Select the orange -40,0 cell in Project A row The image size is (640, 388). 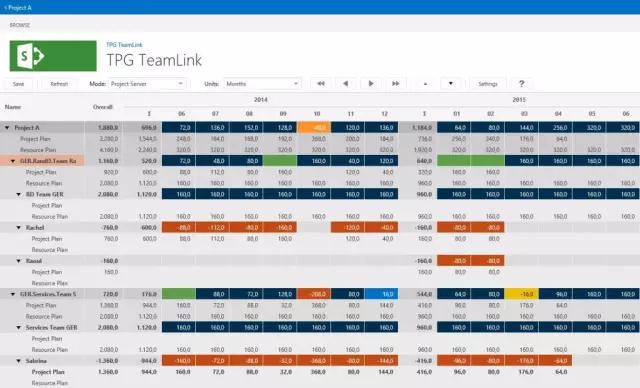click(x=314, y=128)
